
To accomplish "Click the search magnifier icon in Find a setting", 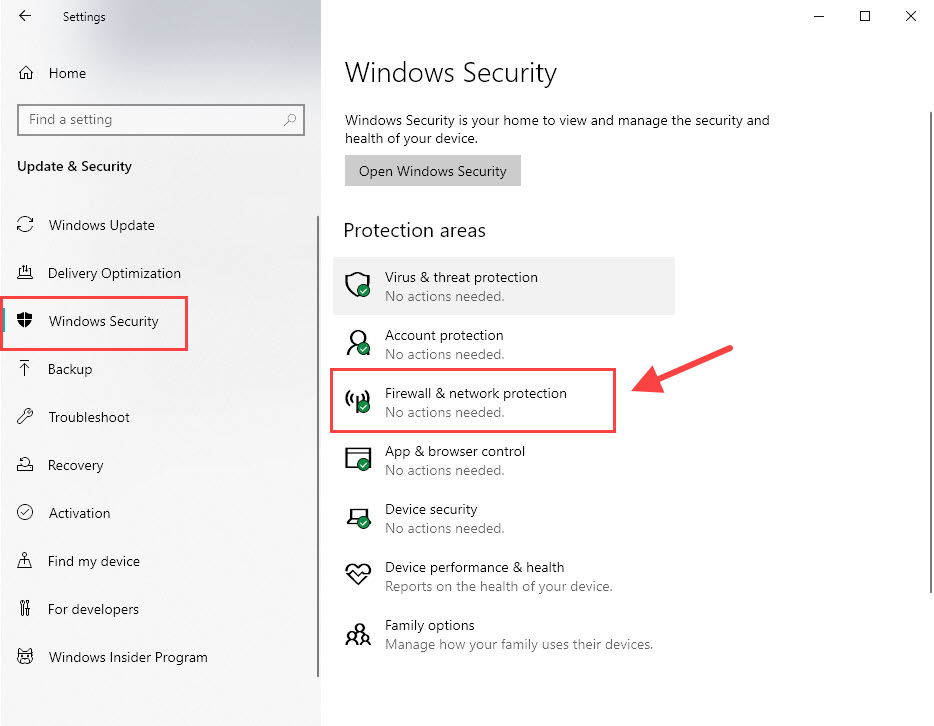I will click(290, 120).
